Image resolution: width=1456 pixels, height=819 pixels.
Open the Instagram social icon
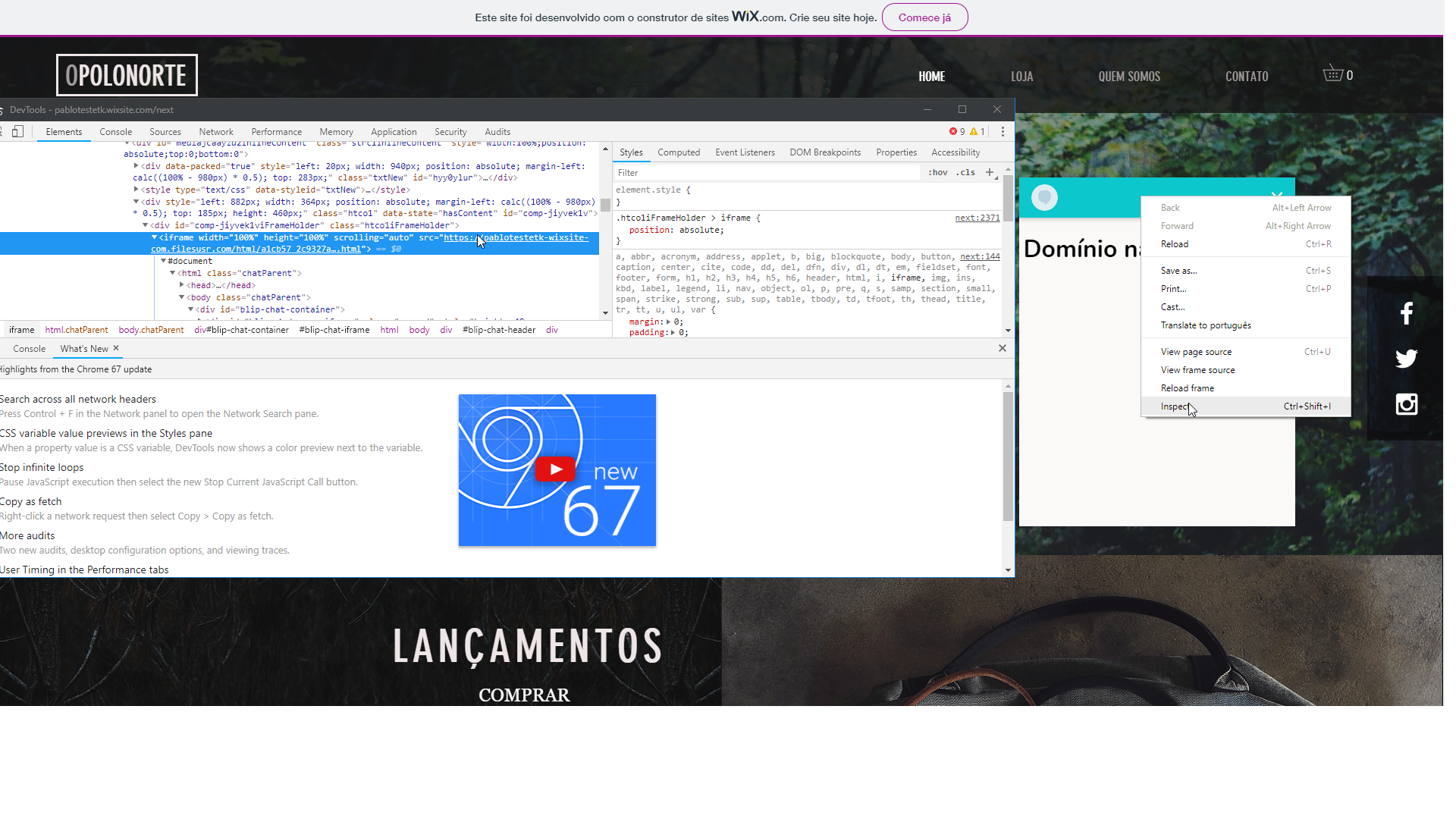[x=1407, y=404]
